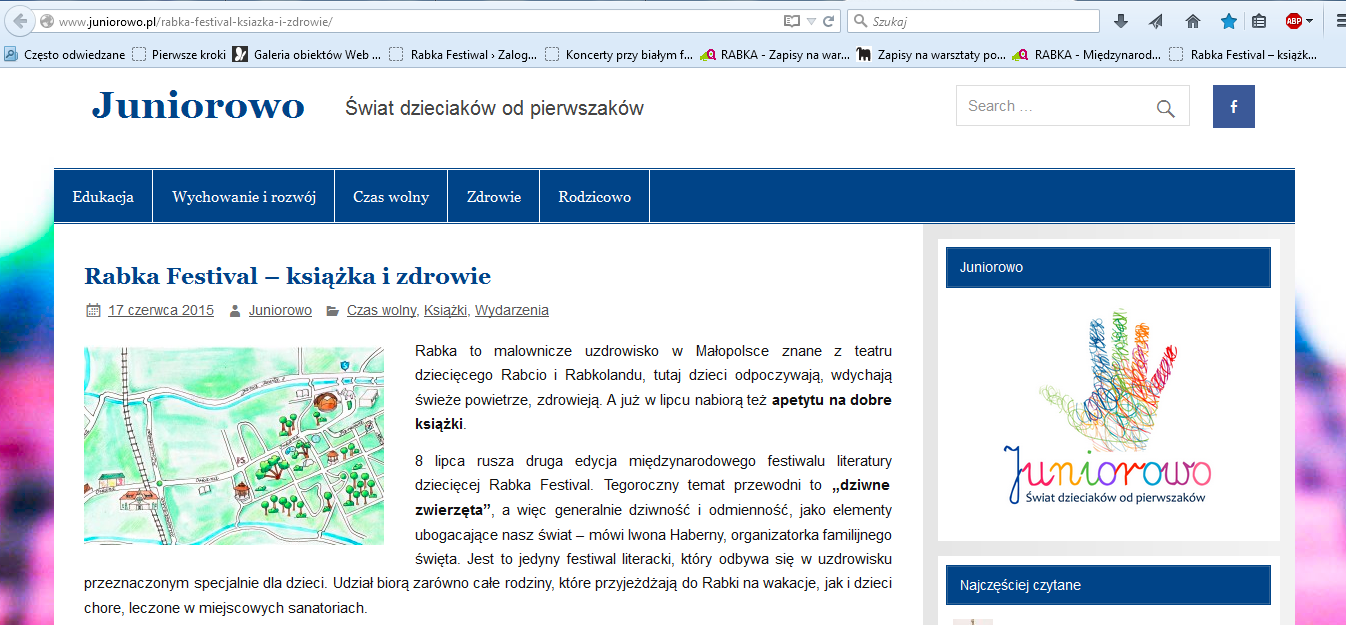Open 'Zapisy na warsztaty po...' bookmark
This screenshot has height=625, width=1346.
pyautogui.click(x=931, y=55)
